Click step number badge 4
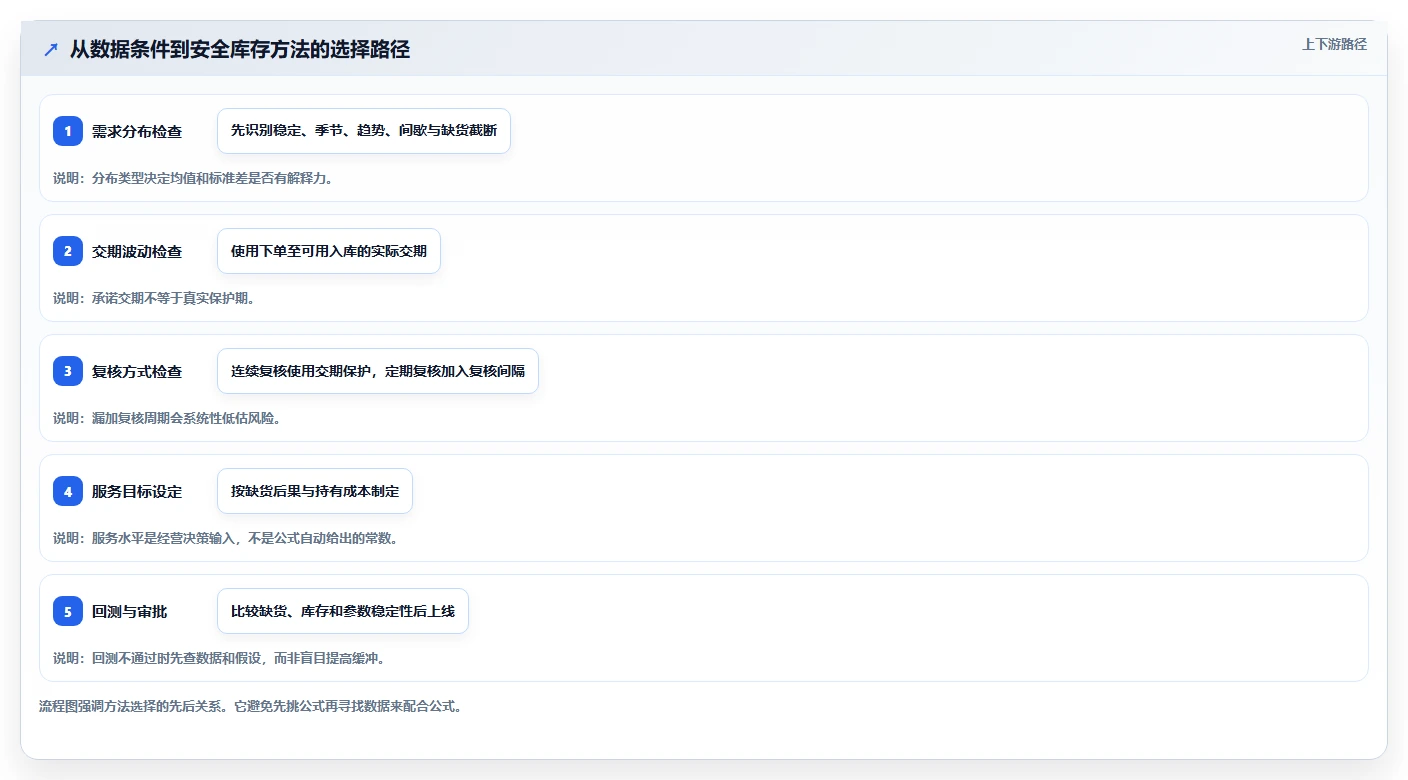Screen dimensions: 1408x780 click(x=68, y=491)
